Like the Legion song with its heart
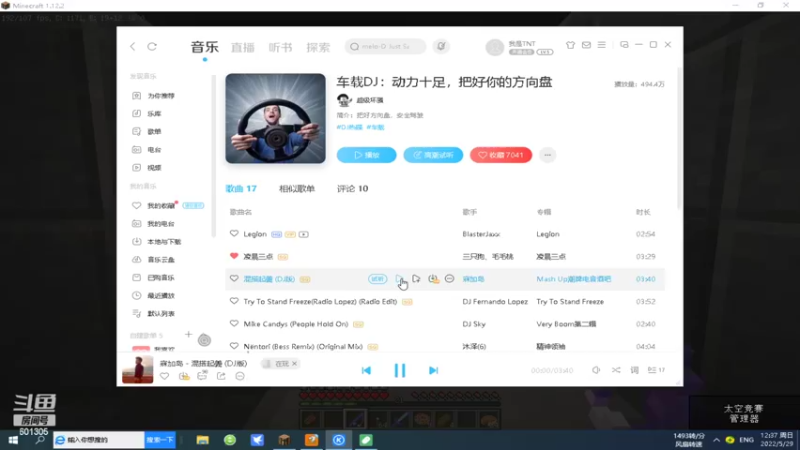The width and height of the screenshot is (800, 450). tap(234, 234)
